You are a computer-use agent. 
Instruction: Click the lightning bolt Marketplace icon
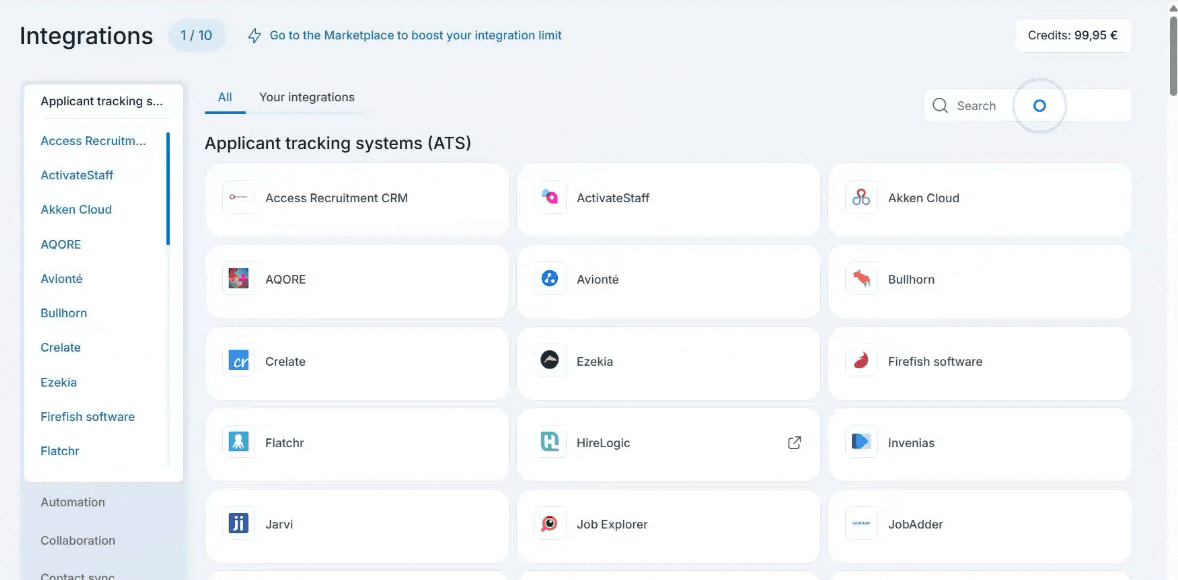click(x=255, y=35)
